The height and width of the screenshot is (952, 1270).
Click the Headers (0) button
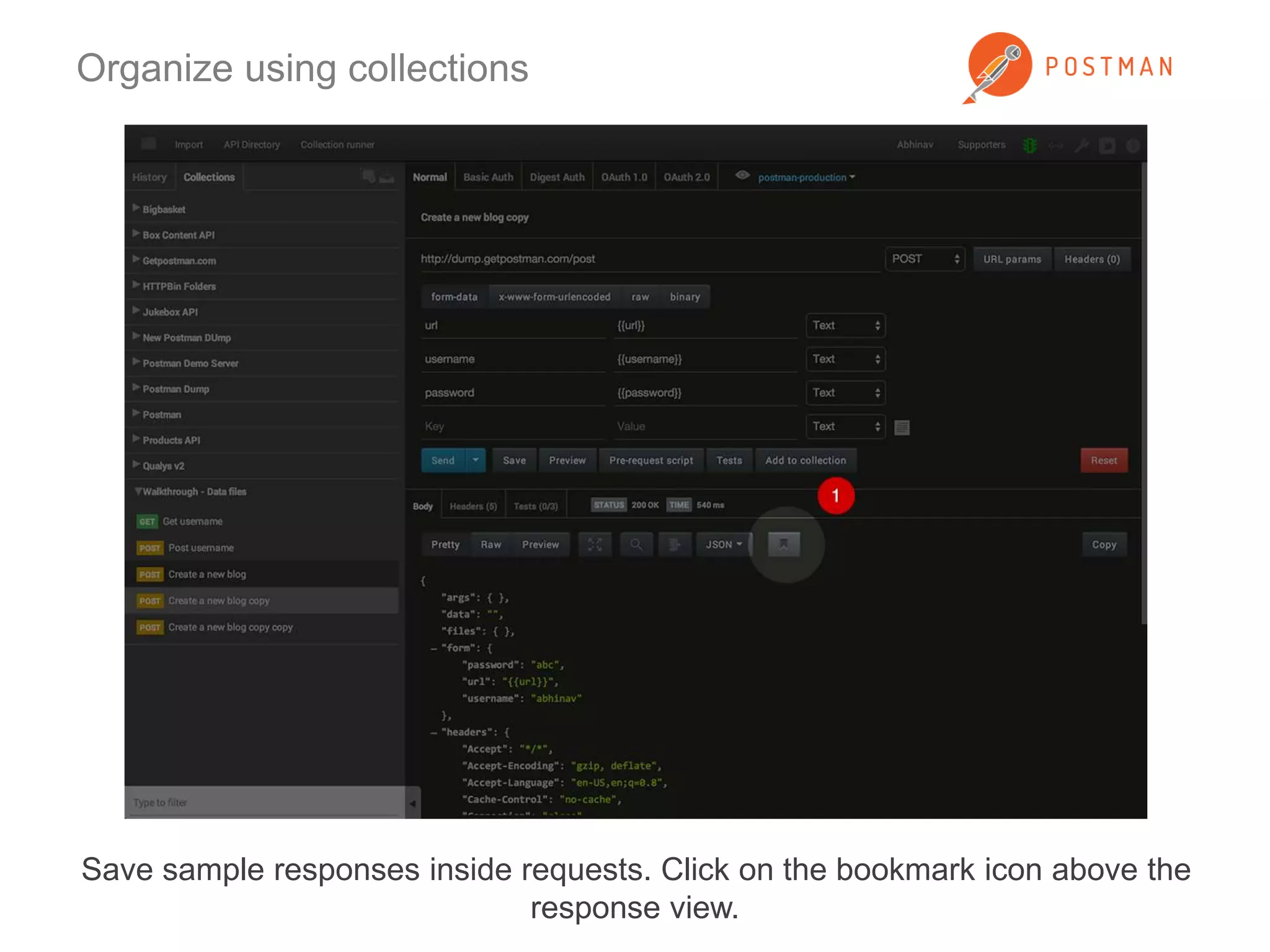tap(1092, 259)
